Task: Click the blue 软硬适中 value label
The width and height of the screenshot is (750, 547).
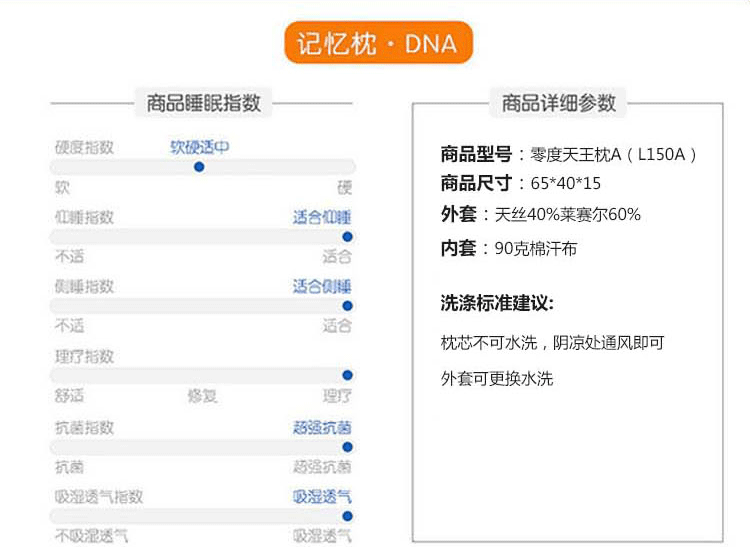Action: 200,147
